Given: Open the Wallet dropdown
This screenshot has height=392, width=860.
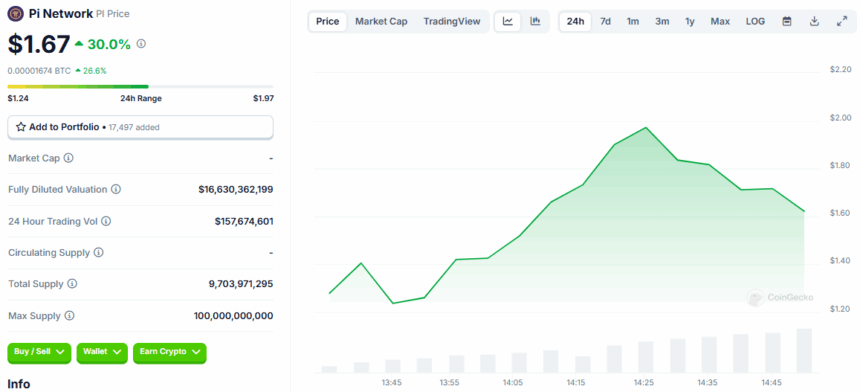Looking at the screenshot, I should click(102, 353).
